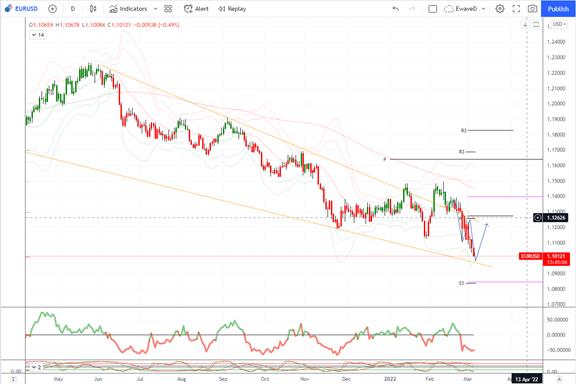Open the EwaveD layout dropdown
The image size is (576, 384).
point(465,9)
